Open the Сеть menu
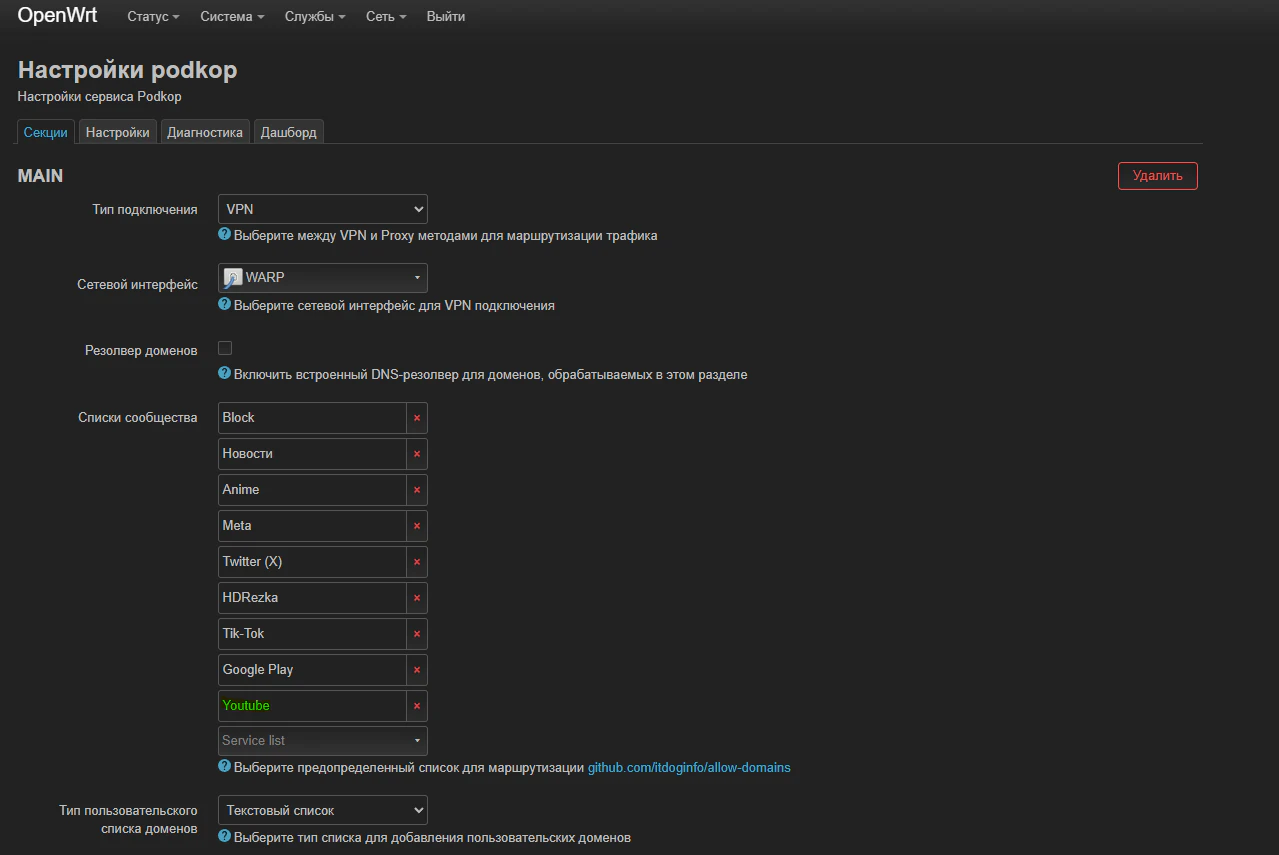The image size is (1279, 855). [385, 17]
